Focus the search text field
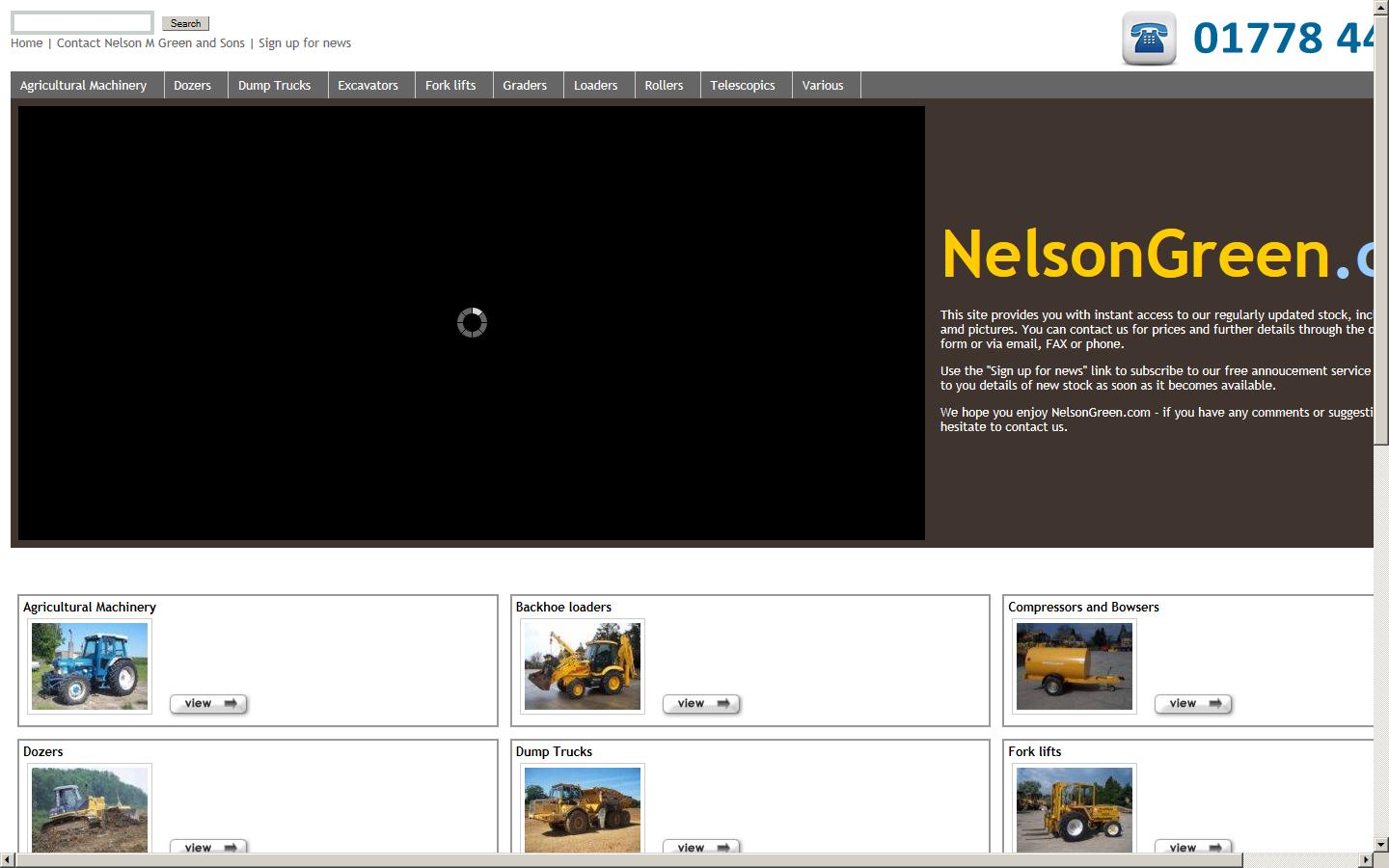Image resolution: width=1389 pixels, height=868 pixels. coord(82,22)
